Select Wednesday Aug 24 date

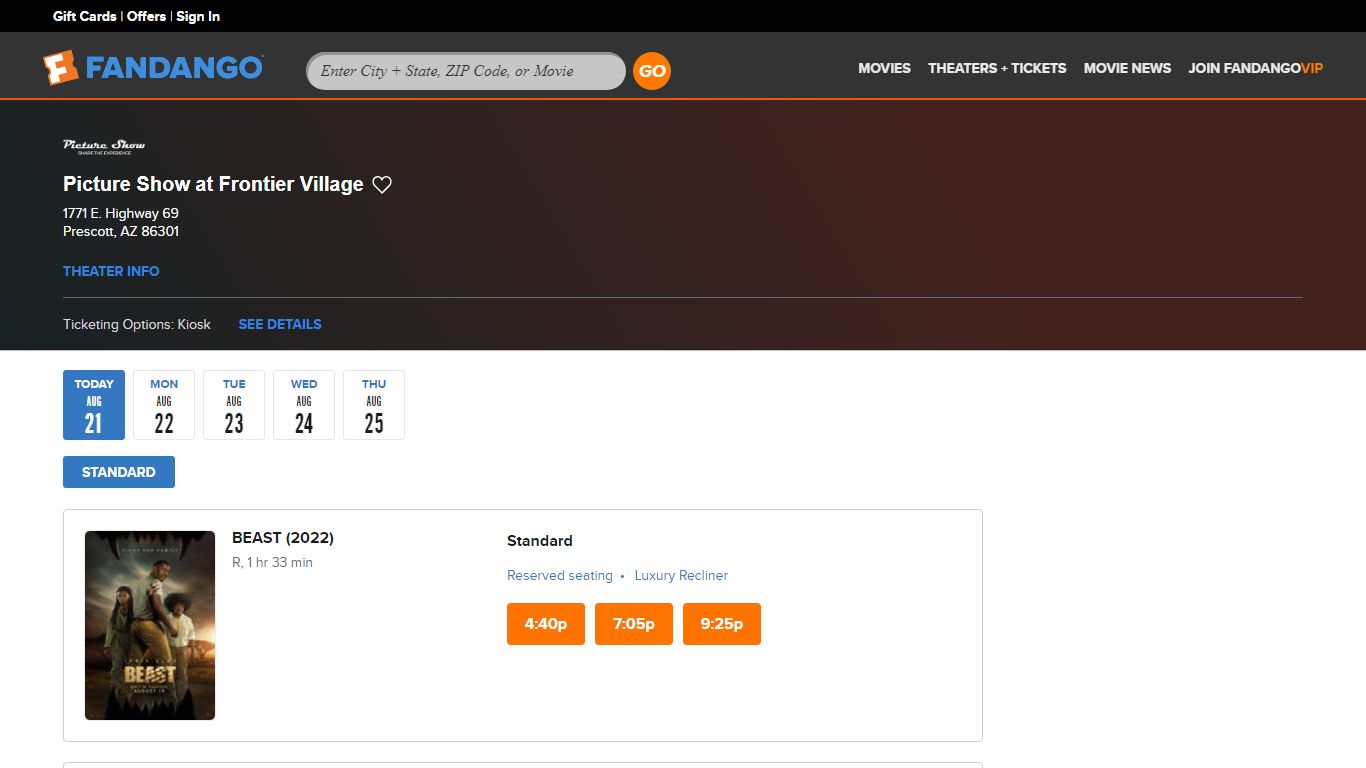[304, 405]
